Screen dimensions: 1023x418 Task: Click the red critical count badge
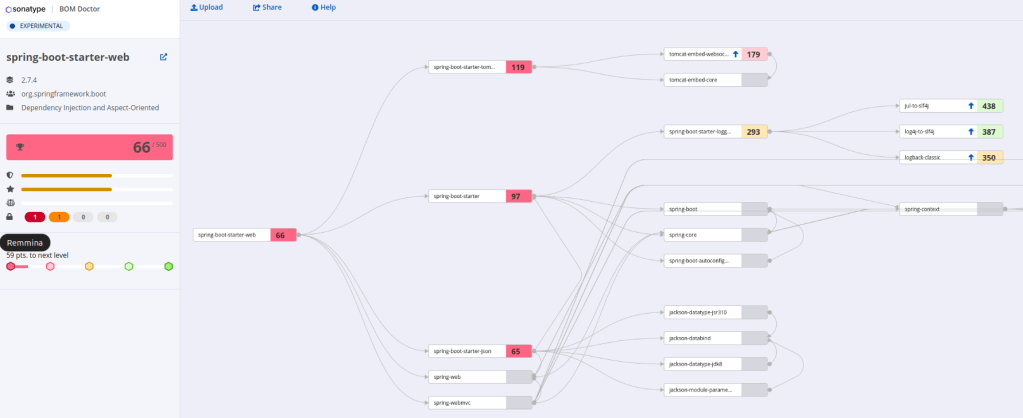tap(35, 216)
